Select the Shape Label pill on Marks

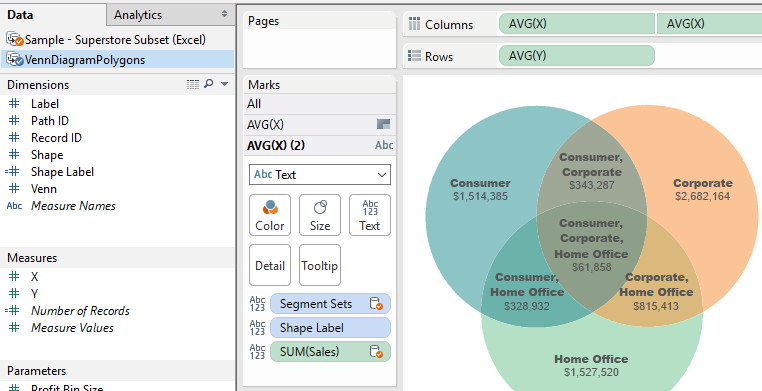pos(330,328)
